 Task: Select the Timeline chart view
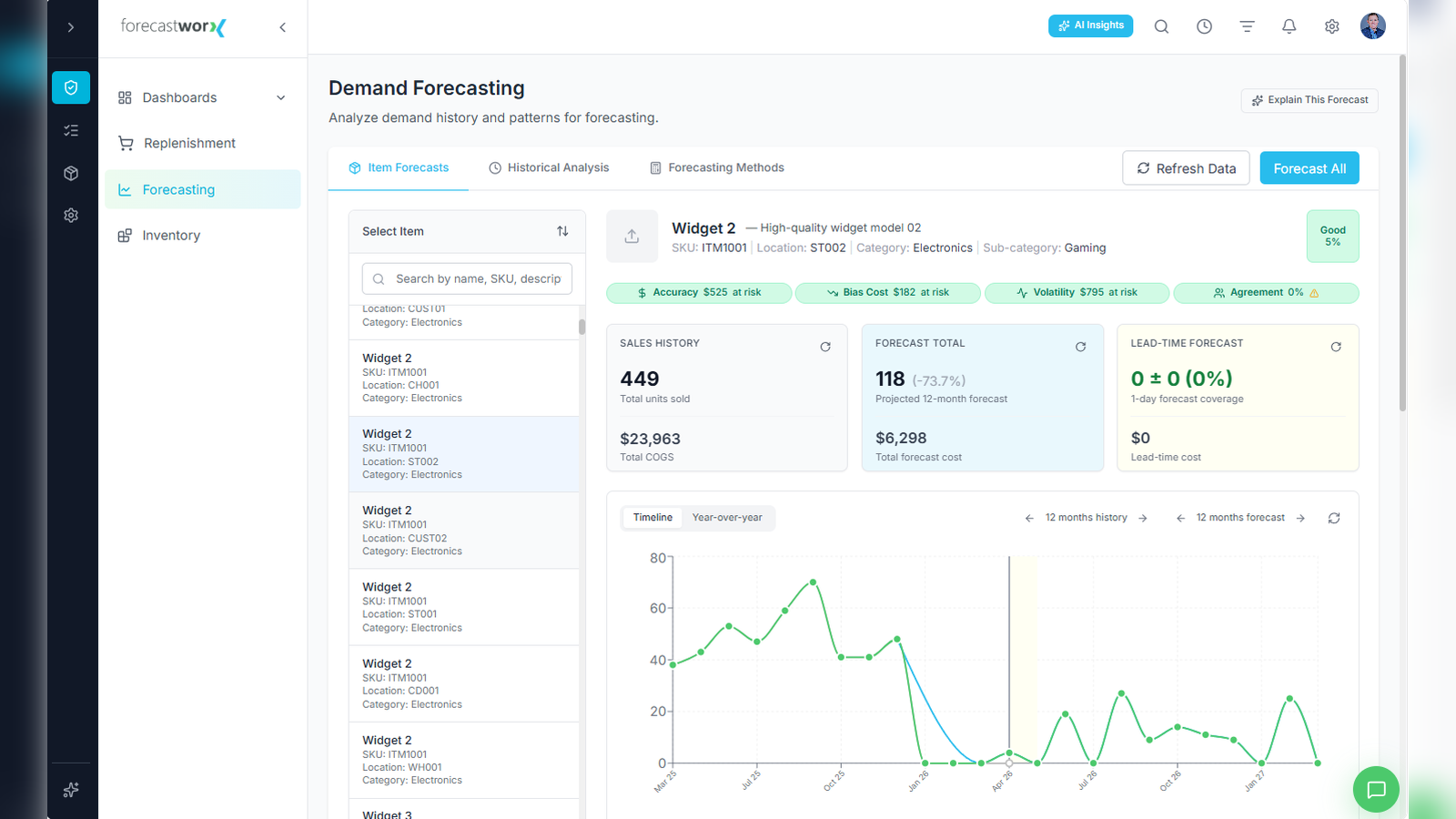pyautogui.click(x=652, y=518)
